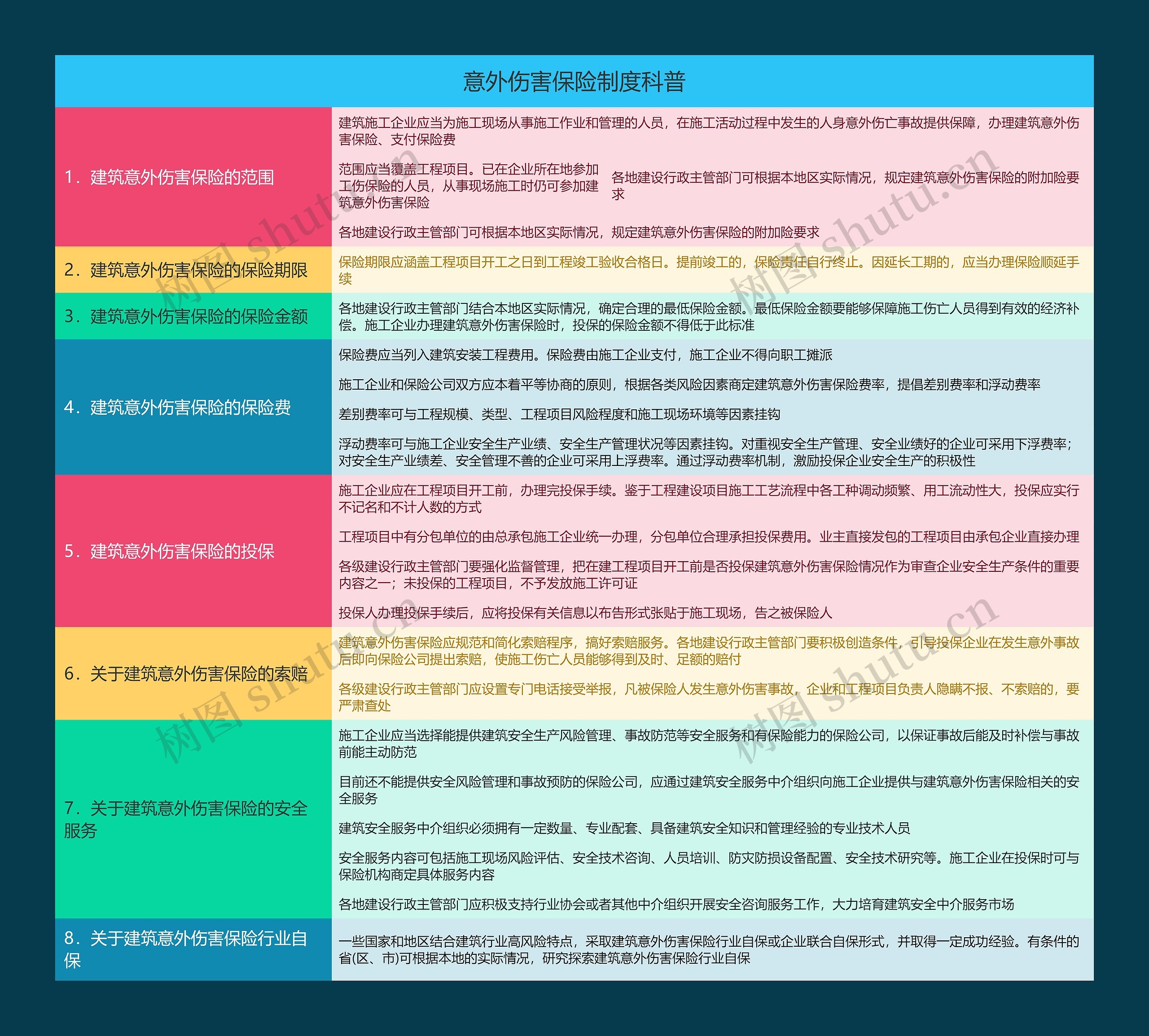Select heading 3. 建筑意外伤害保险的保险金额
The image size is (1149, 1036).
click(x=185, y=316)
